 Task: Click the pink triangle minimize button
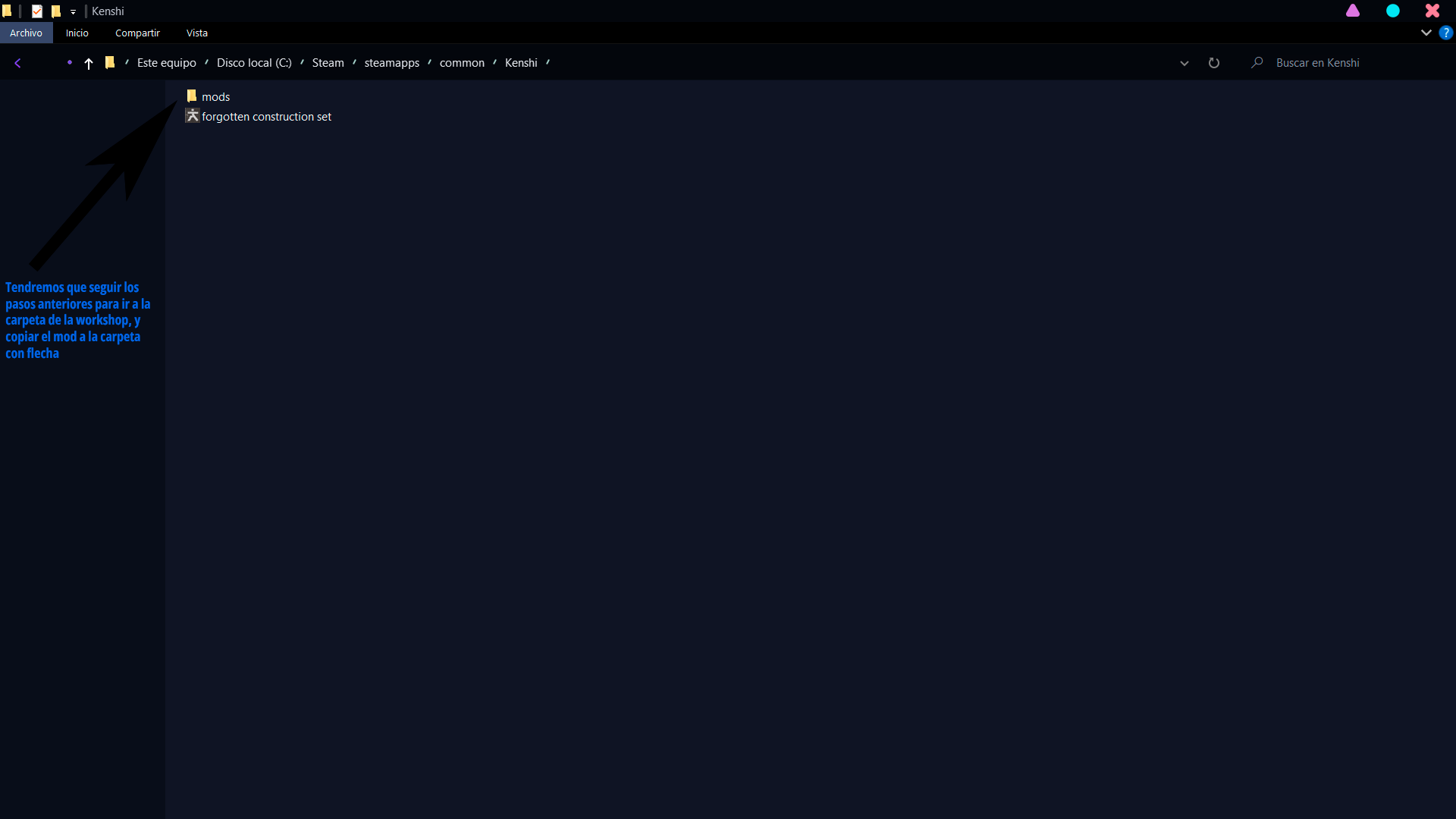(1353, 11)
